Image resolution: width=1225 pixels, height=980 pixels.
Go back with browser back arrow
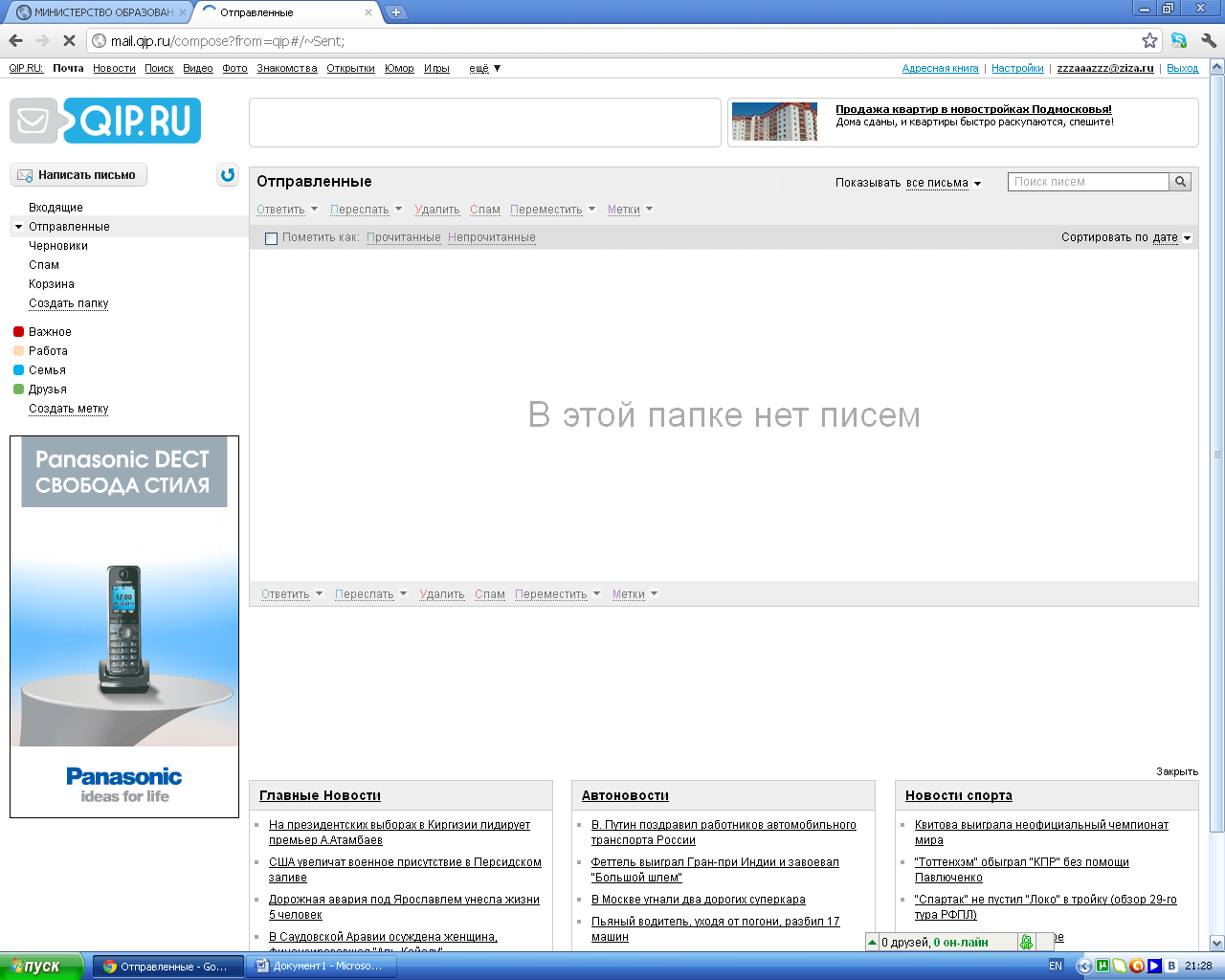[x=15, y=40]
